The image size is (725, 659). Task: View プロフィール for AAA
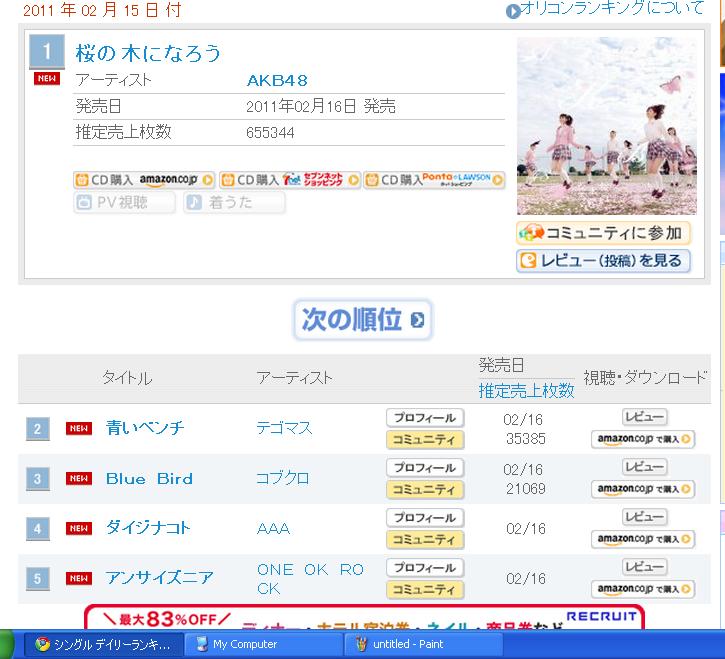pyautogui.click(x=425, y=518)
